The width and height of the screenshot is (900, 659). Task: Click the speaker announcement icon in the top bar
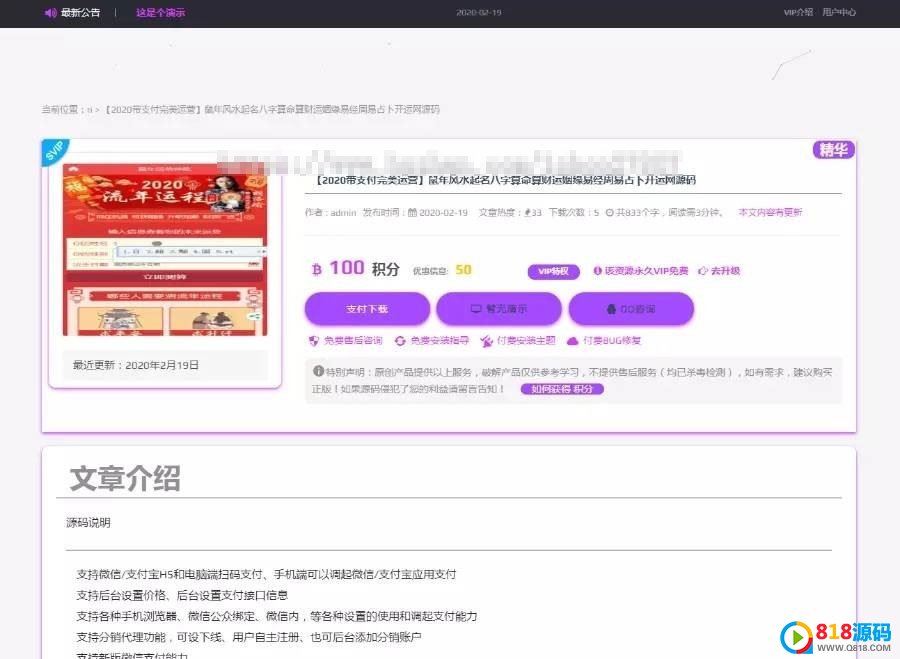[51, 13]
